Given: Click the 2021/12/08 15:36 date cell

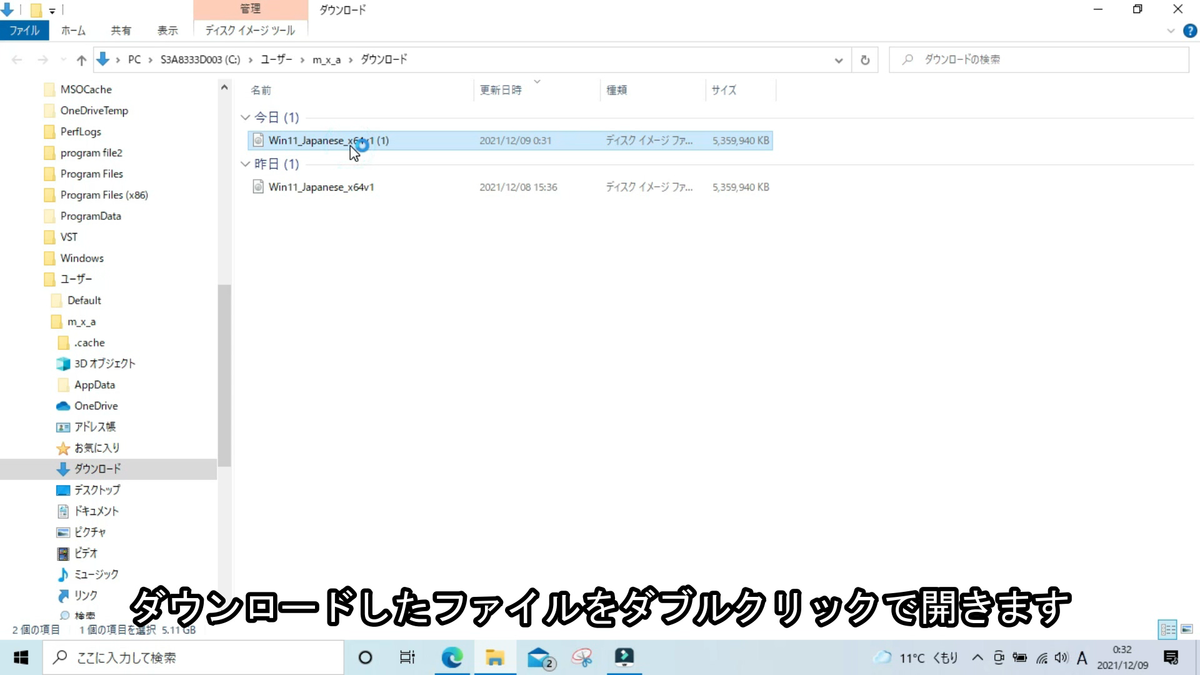Looking at the screenshot, I should [518, 187].
